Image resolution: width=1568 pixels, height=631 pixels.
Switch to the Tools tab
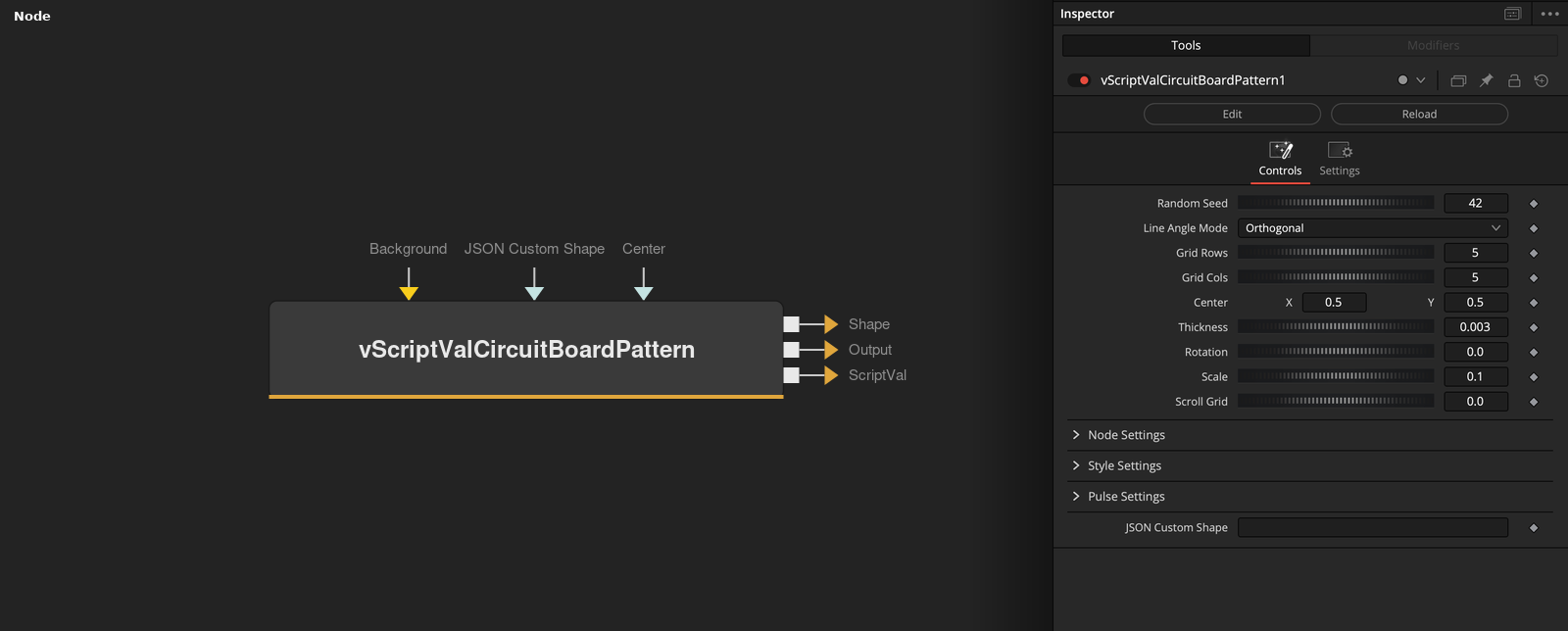[x=1186, y=45]
